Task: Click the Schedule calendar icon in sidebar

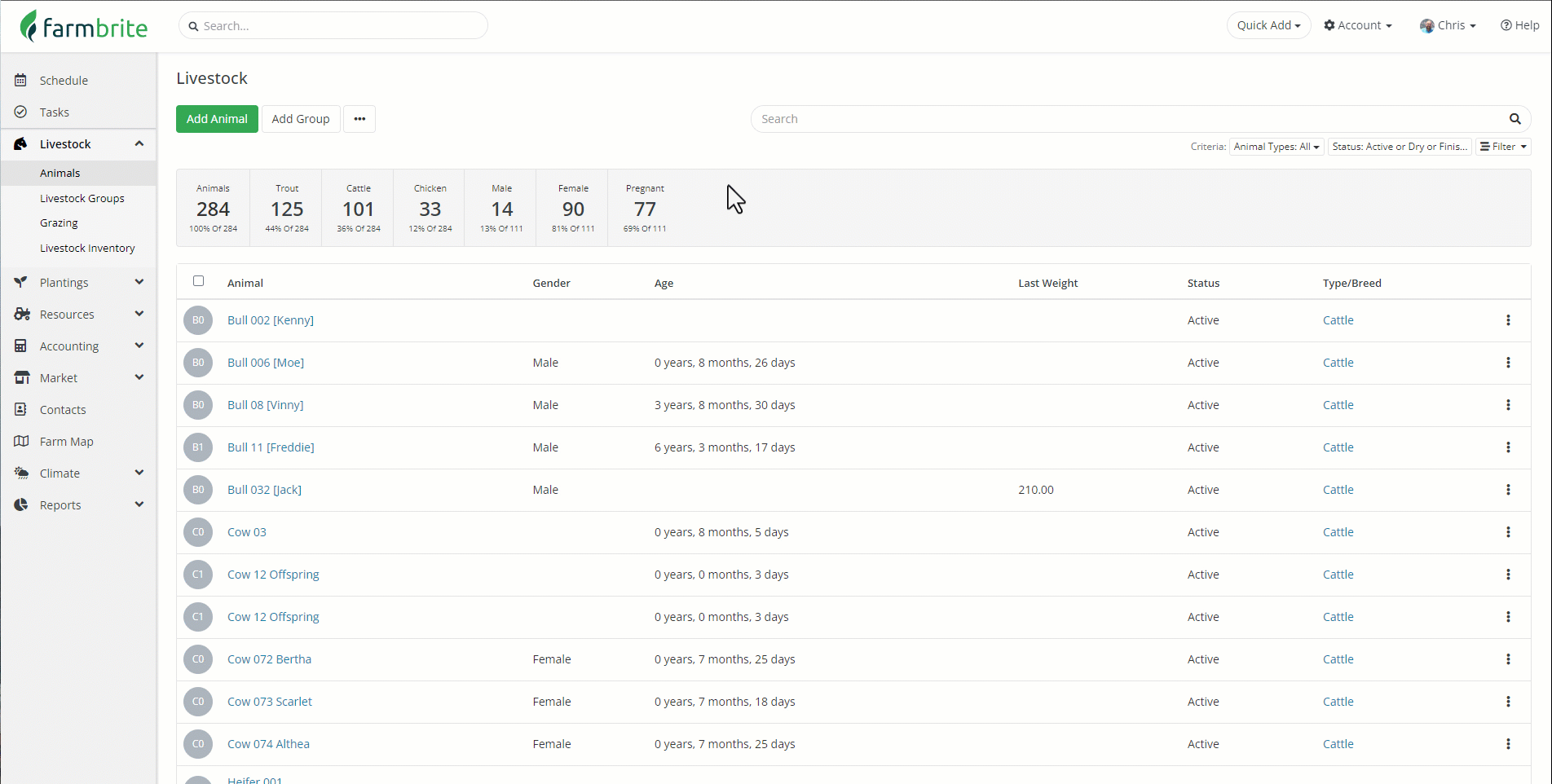Action: click(x=21, y=80)
